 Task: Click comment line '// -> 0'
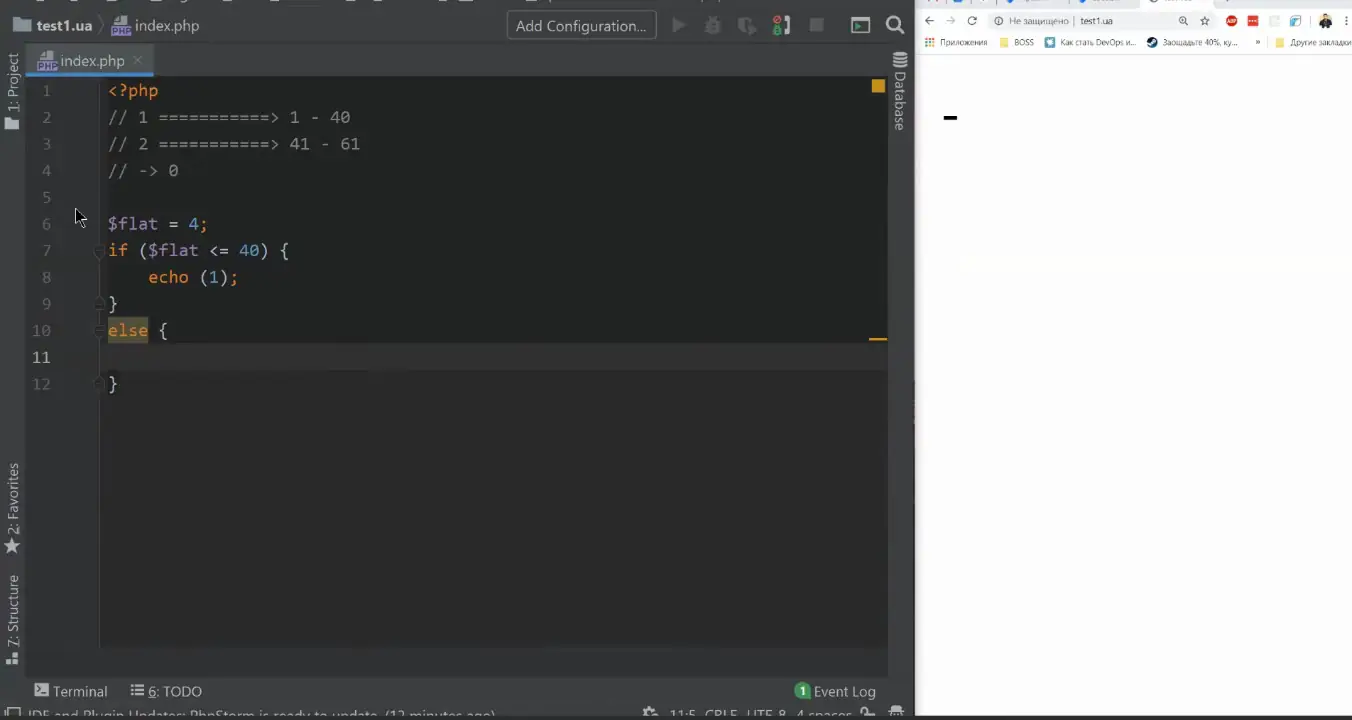click(143, 171)
